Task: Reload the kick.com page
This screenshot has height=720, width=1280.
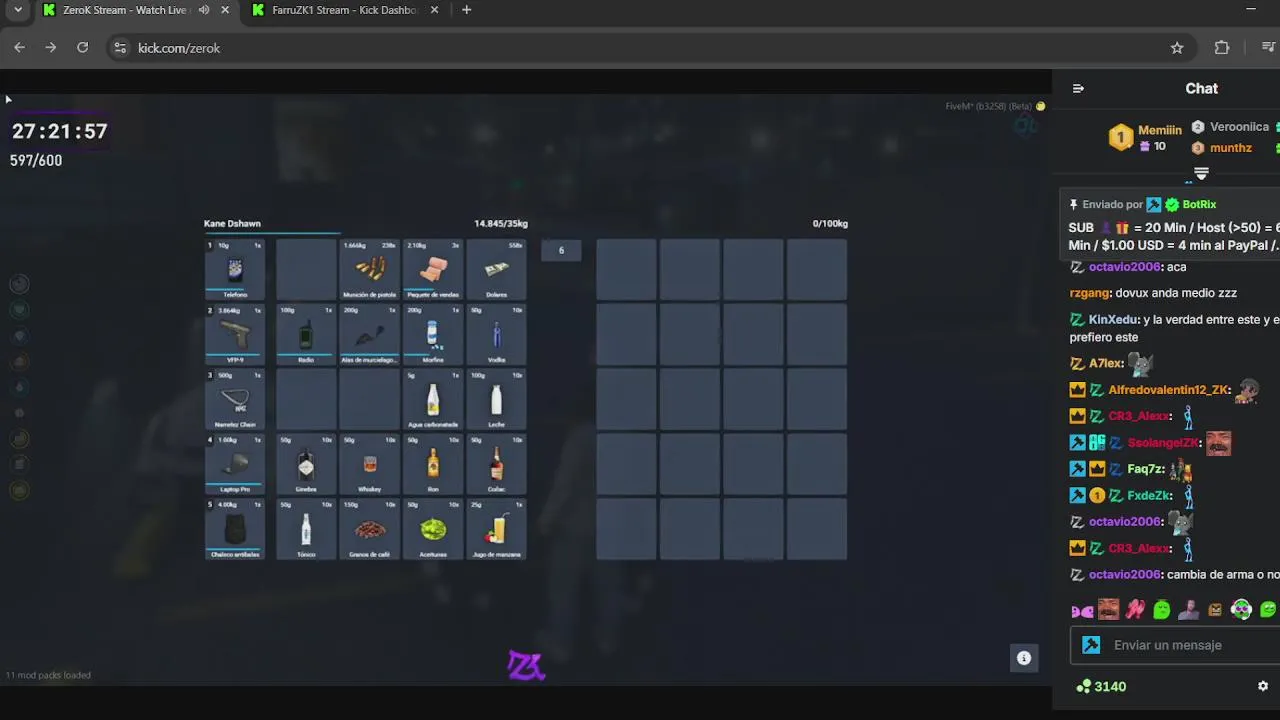Action: click(83, 47)
